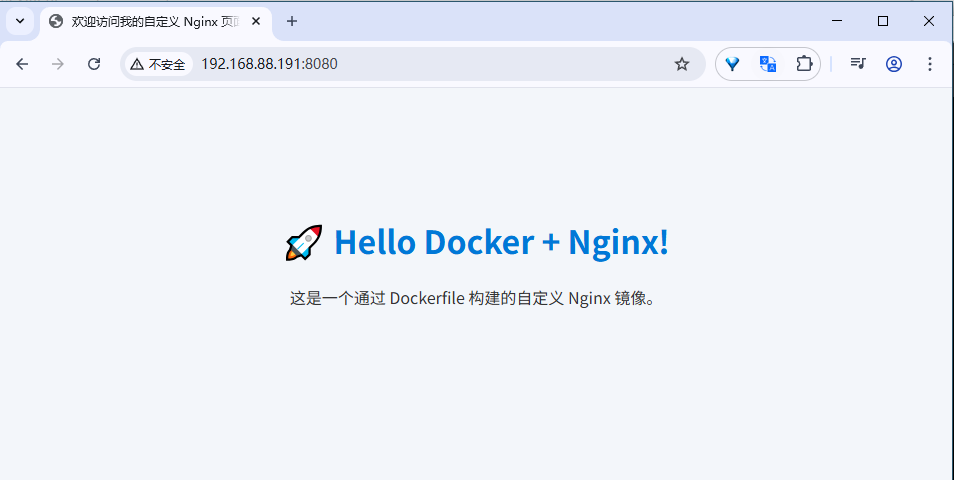Maximize the browser window
Screen dimensions: 954x480
click(883, 21)
